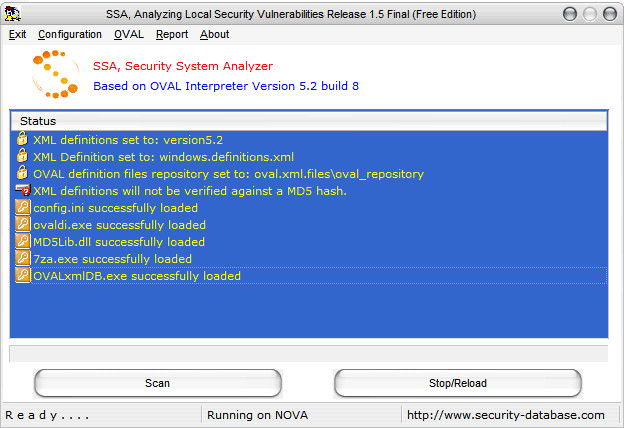
Task: Click the key icon next to OVALxmlDB.exe
Action: (23, 276)
